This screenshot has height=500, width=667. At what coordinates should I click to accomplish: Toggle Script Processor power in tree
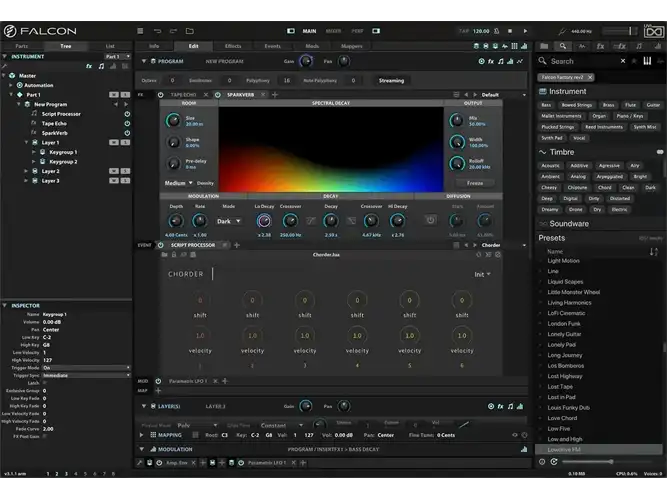coord(127,114)
